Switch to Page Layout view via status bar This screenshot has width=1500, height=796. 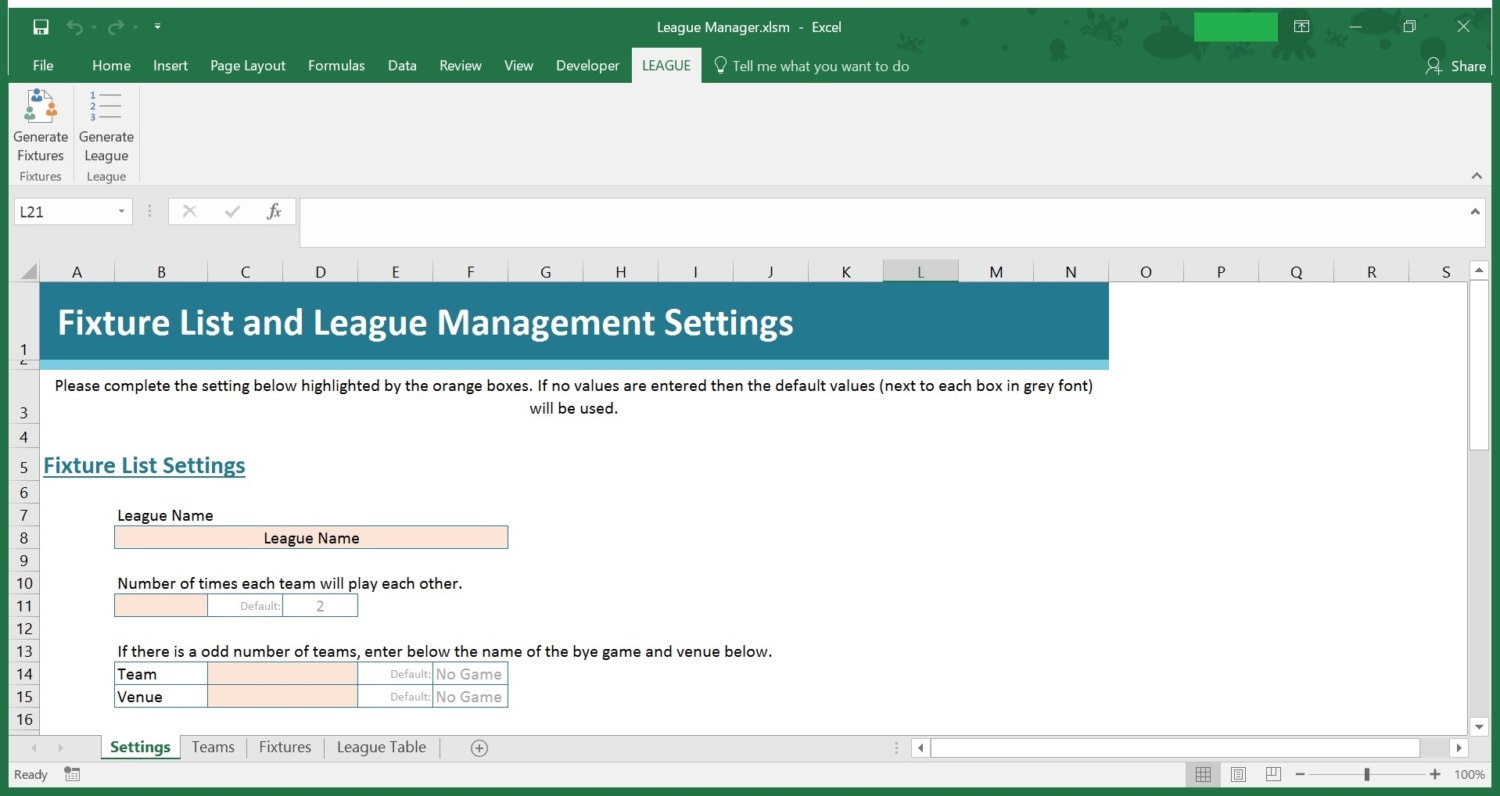(1238, 773)
